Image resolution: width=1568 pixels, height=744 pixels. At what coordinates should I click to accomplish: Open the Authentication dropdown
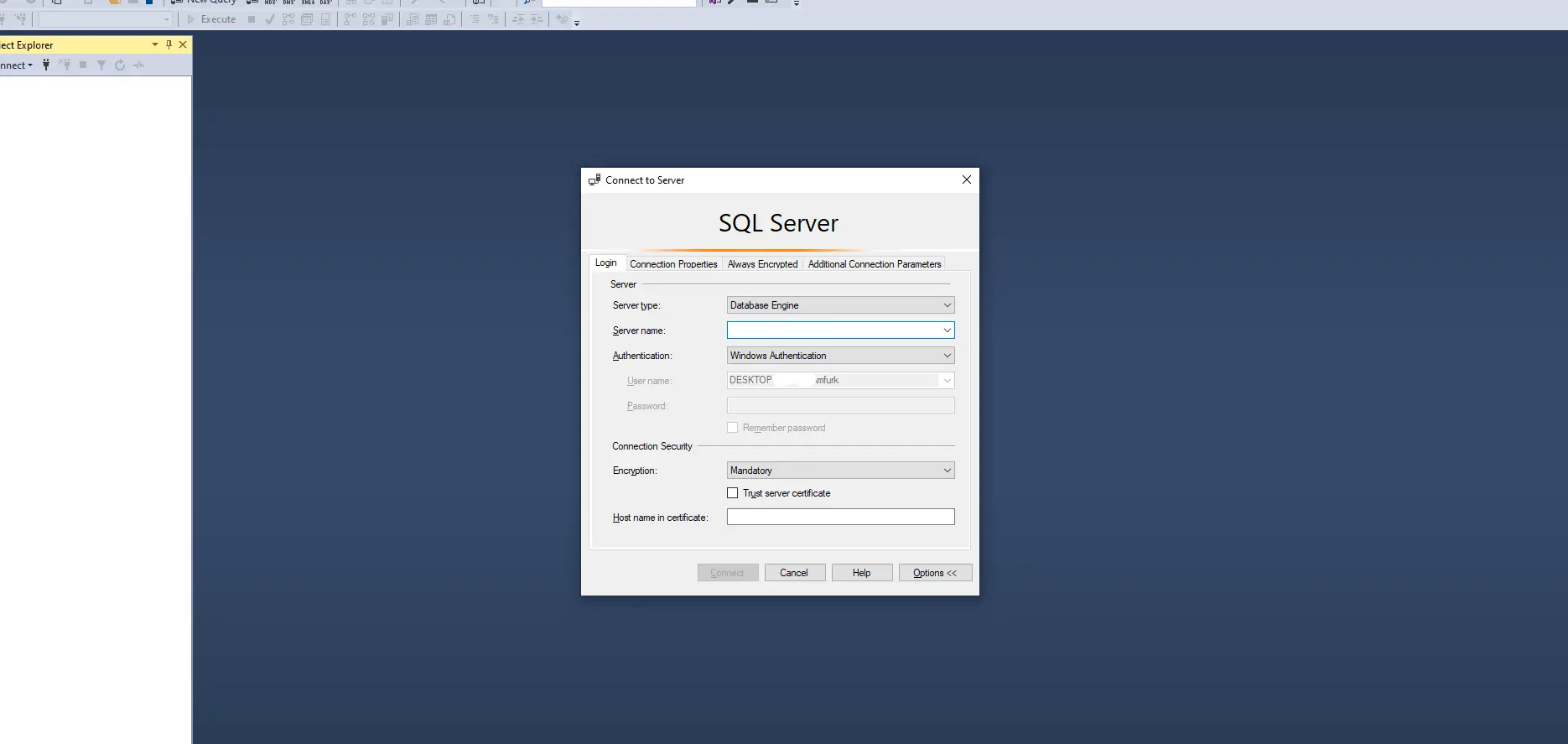coord(840,356)
